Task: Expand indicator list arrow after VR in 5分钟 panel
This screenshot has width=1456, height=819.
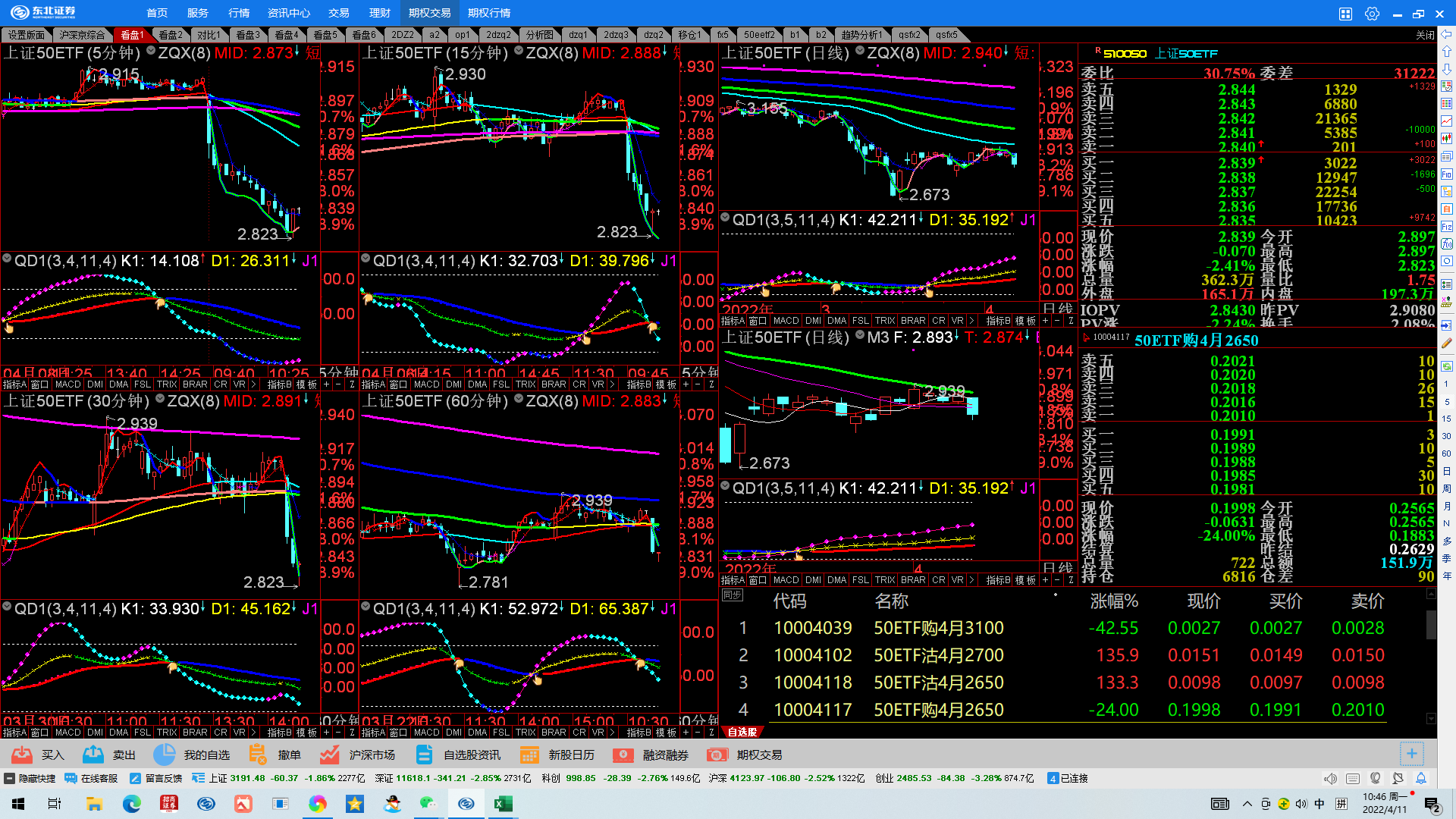Action: 253,384
